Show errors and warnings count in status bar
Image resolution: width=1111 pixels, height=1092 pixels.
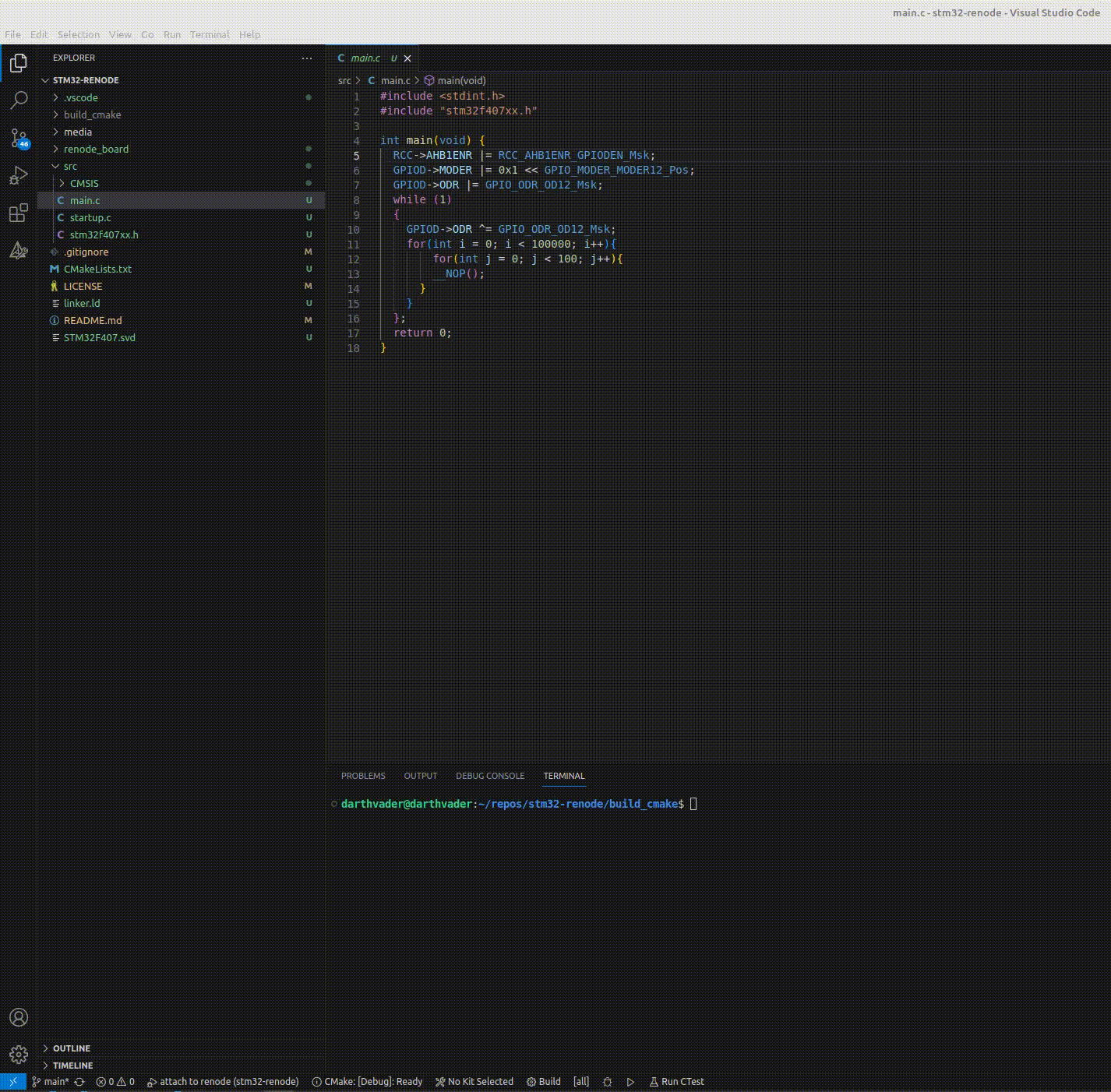(115, 1082)
